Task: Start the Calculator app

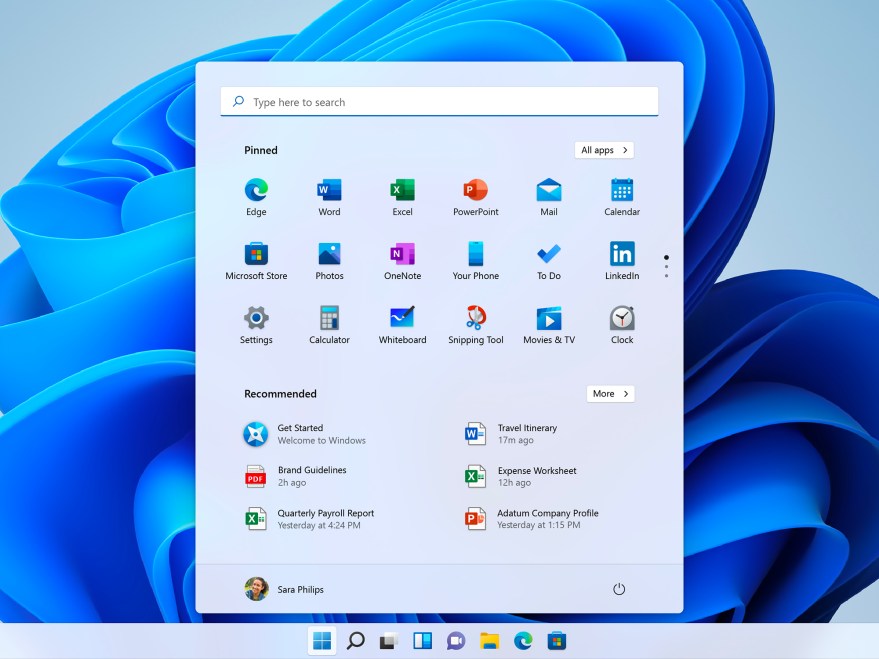Action: (329, 318)
